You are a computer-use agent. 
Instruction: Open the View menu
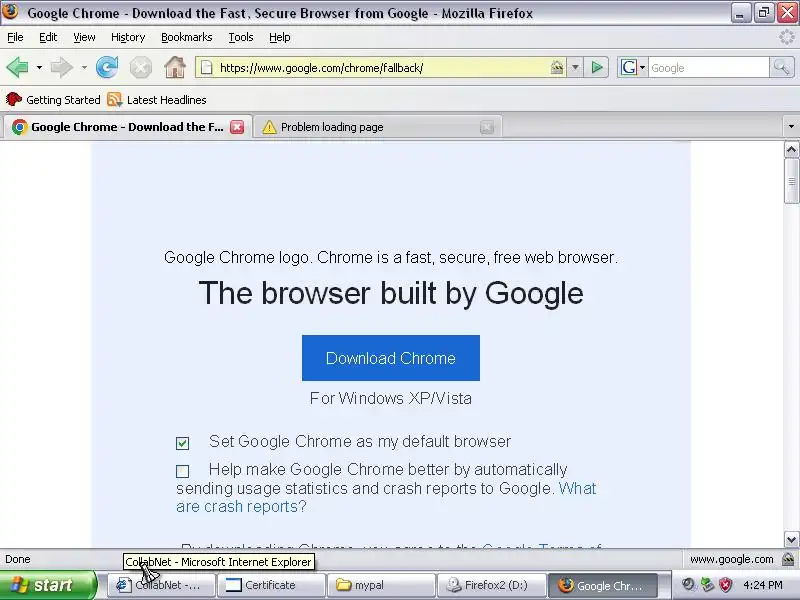coord(84,37)
